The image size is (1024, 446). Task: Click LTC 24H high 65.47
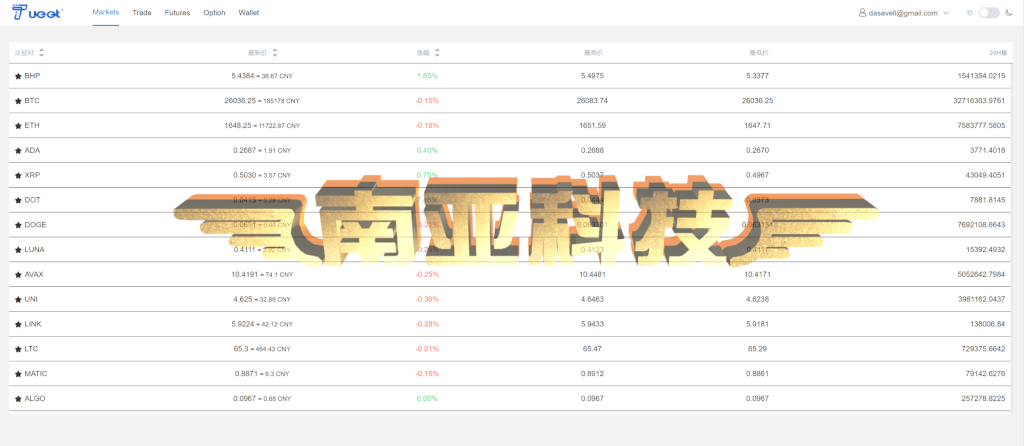(593, 349)
